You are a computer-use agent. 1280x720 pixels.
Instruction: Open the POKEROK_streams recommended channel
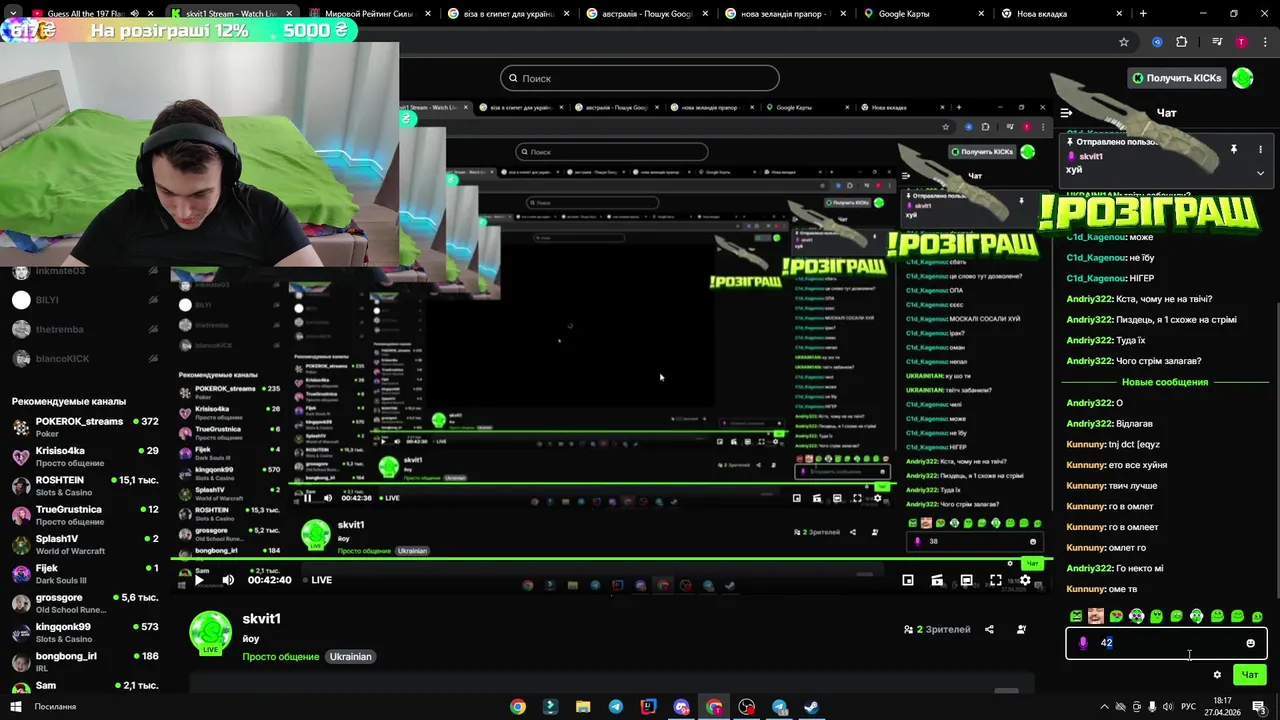click(85, 427)
